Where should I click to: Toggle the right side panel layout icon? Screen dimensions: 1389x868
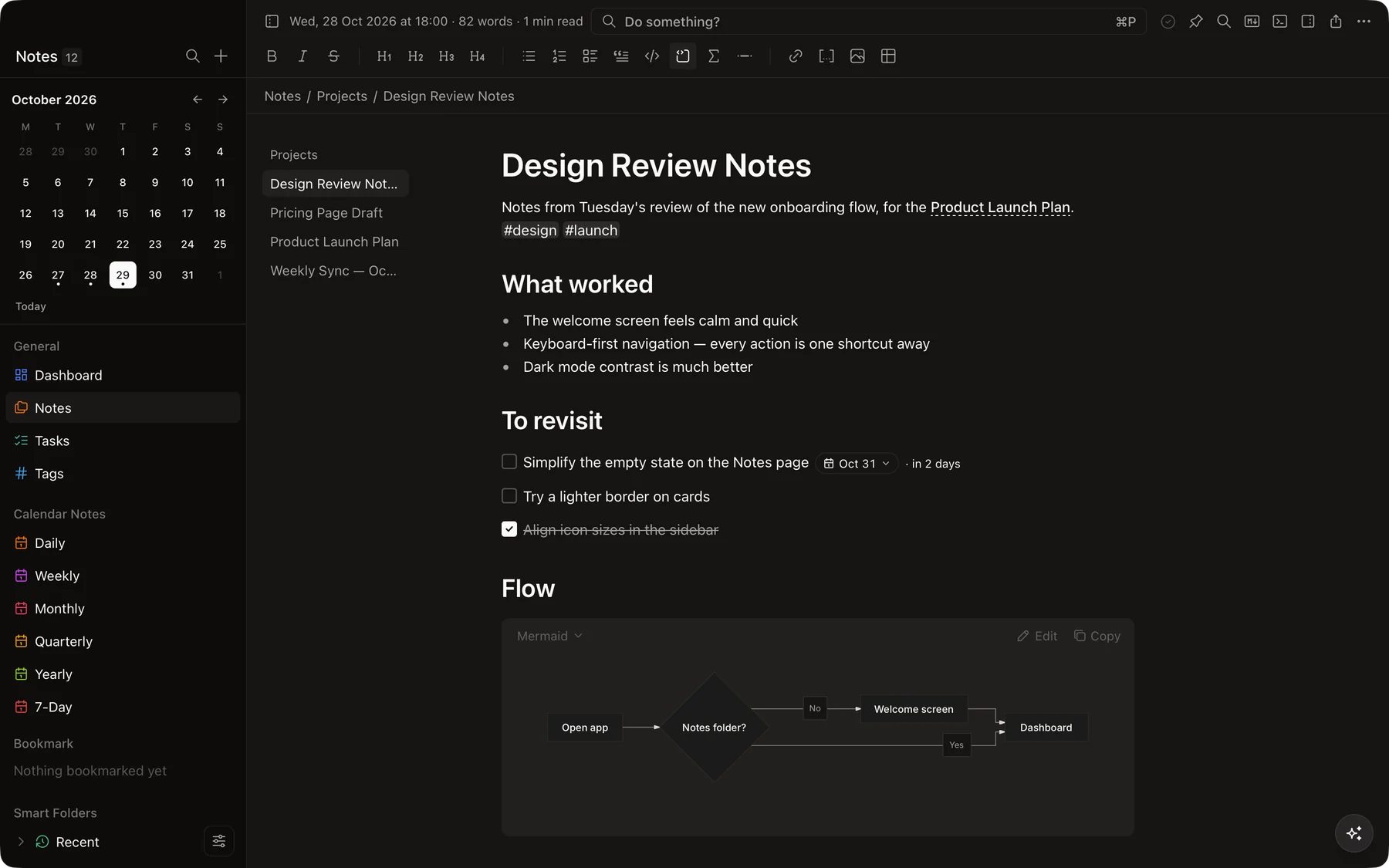pos(1308,22)
